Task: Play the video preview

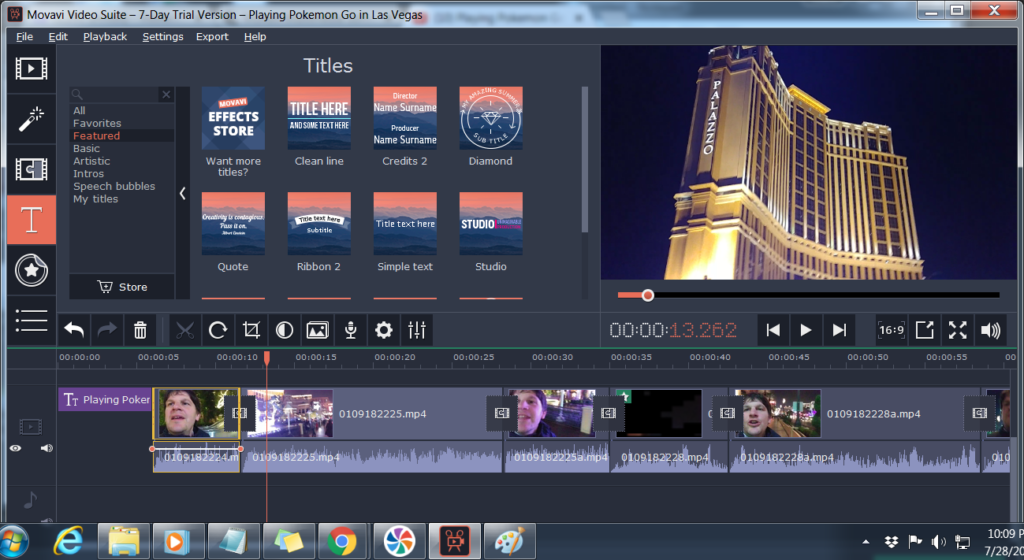Action: (x=806, y=330)
